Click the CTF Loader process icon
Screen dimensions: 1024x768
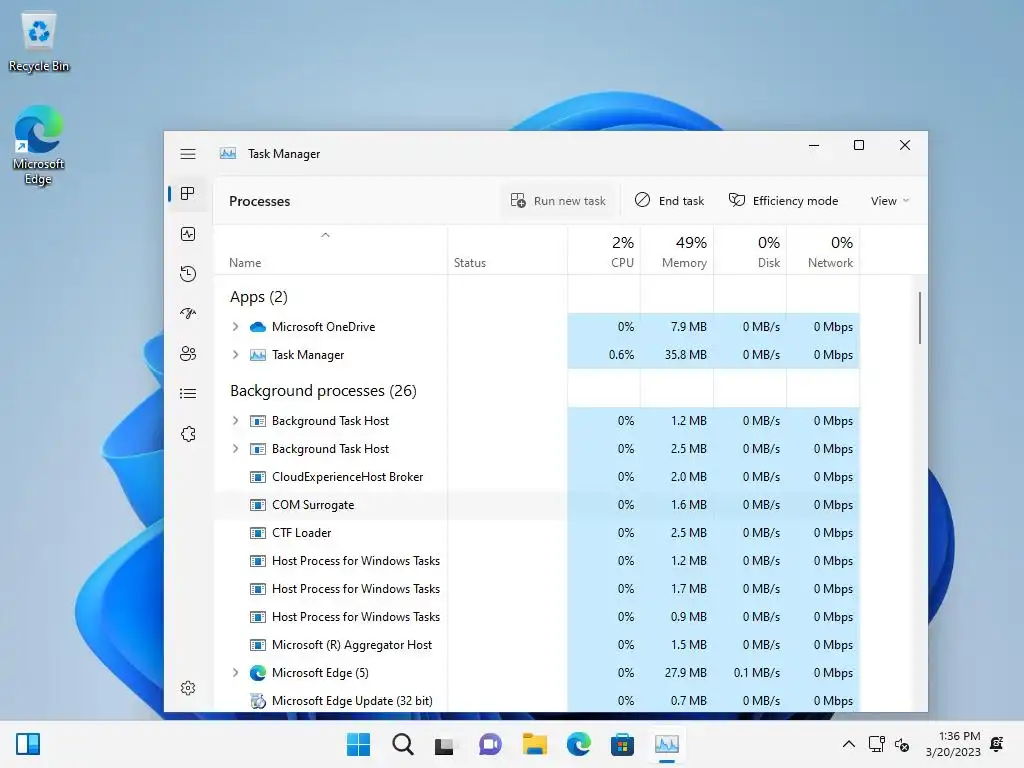click(x=258, y=533)
